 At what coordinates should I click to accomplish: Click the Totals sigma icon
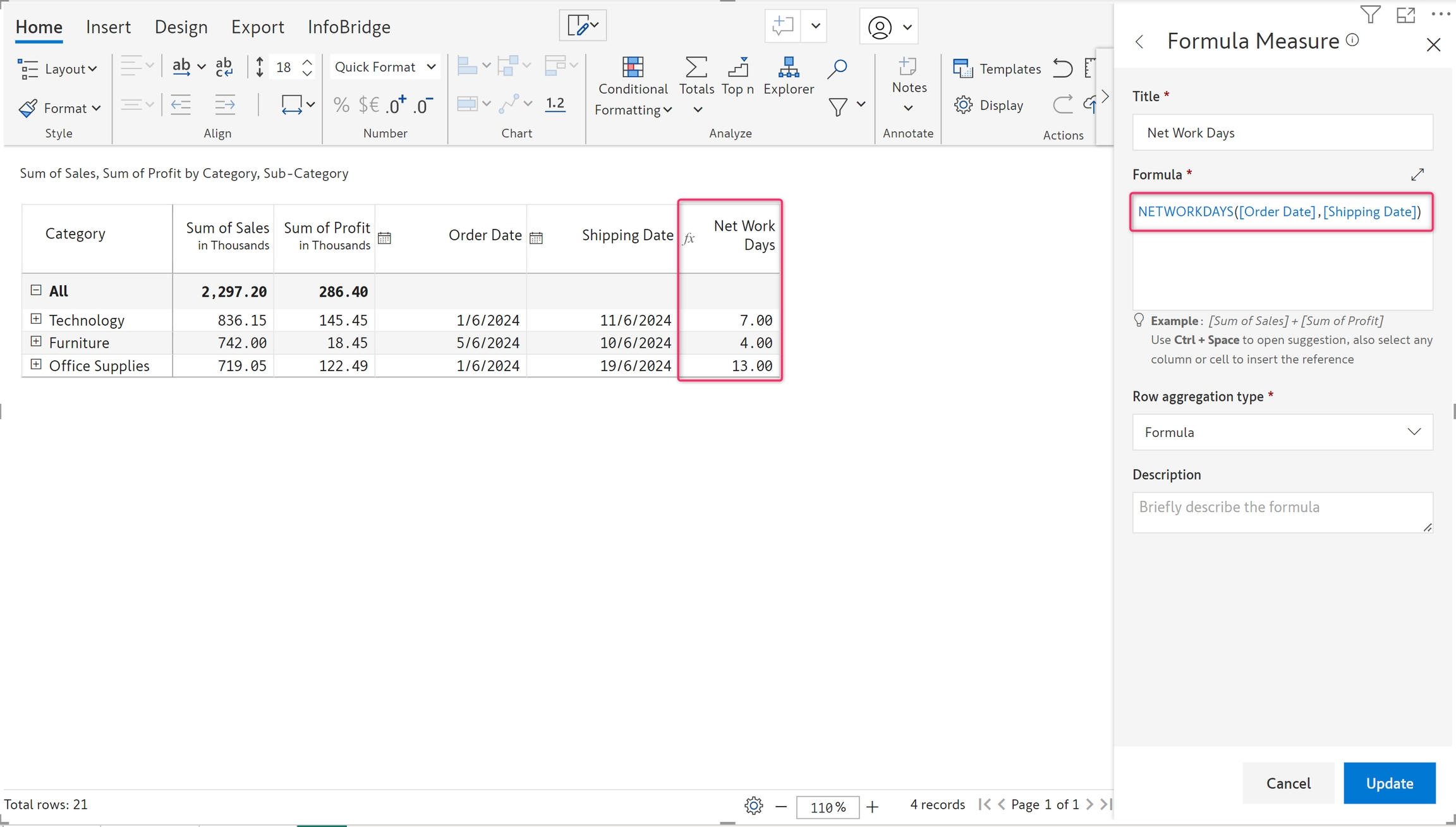tap(696, 68)
